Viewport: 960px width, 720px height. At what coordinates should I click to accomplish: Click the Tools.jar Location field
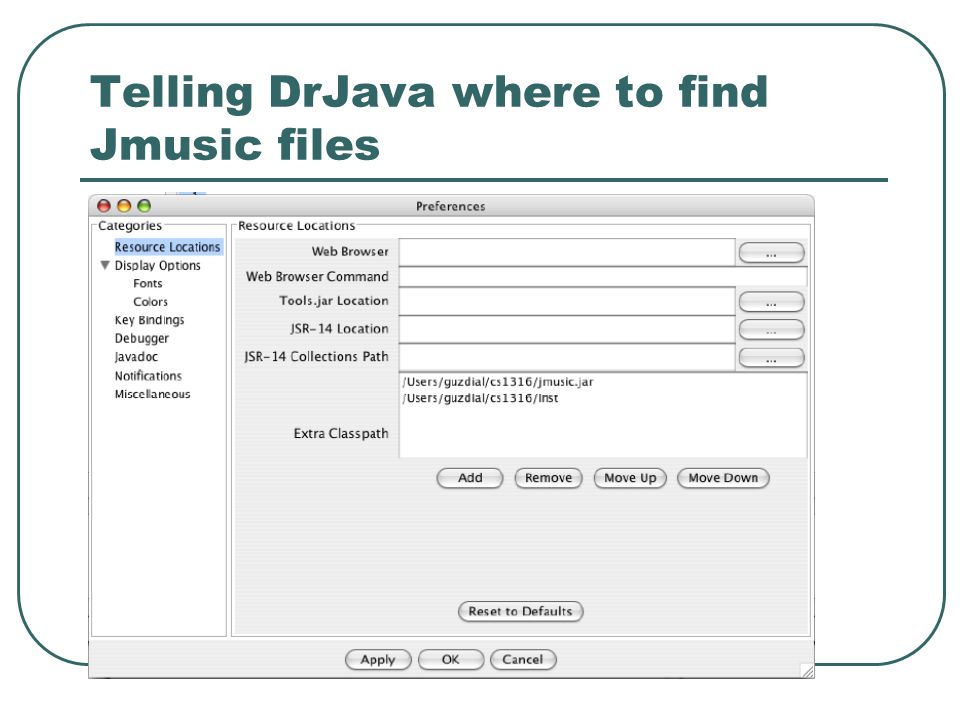[567, 301]
